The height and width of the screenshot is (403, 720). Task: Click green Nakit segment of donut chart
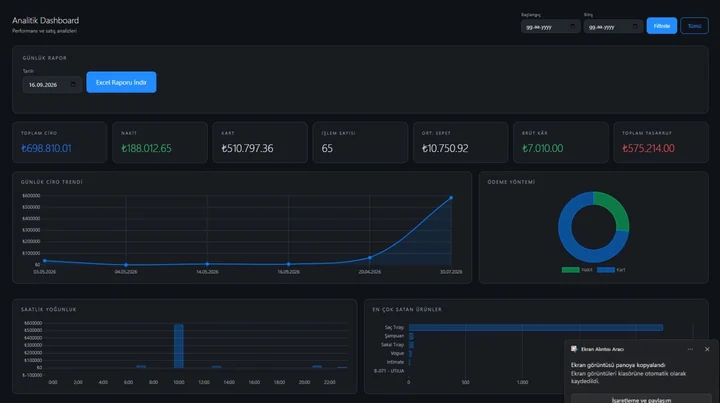[615, 207]
